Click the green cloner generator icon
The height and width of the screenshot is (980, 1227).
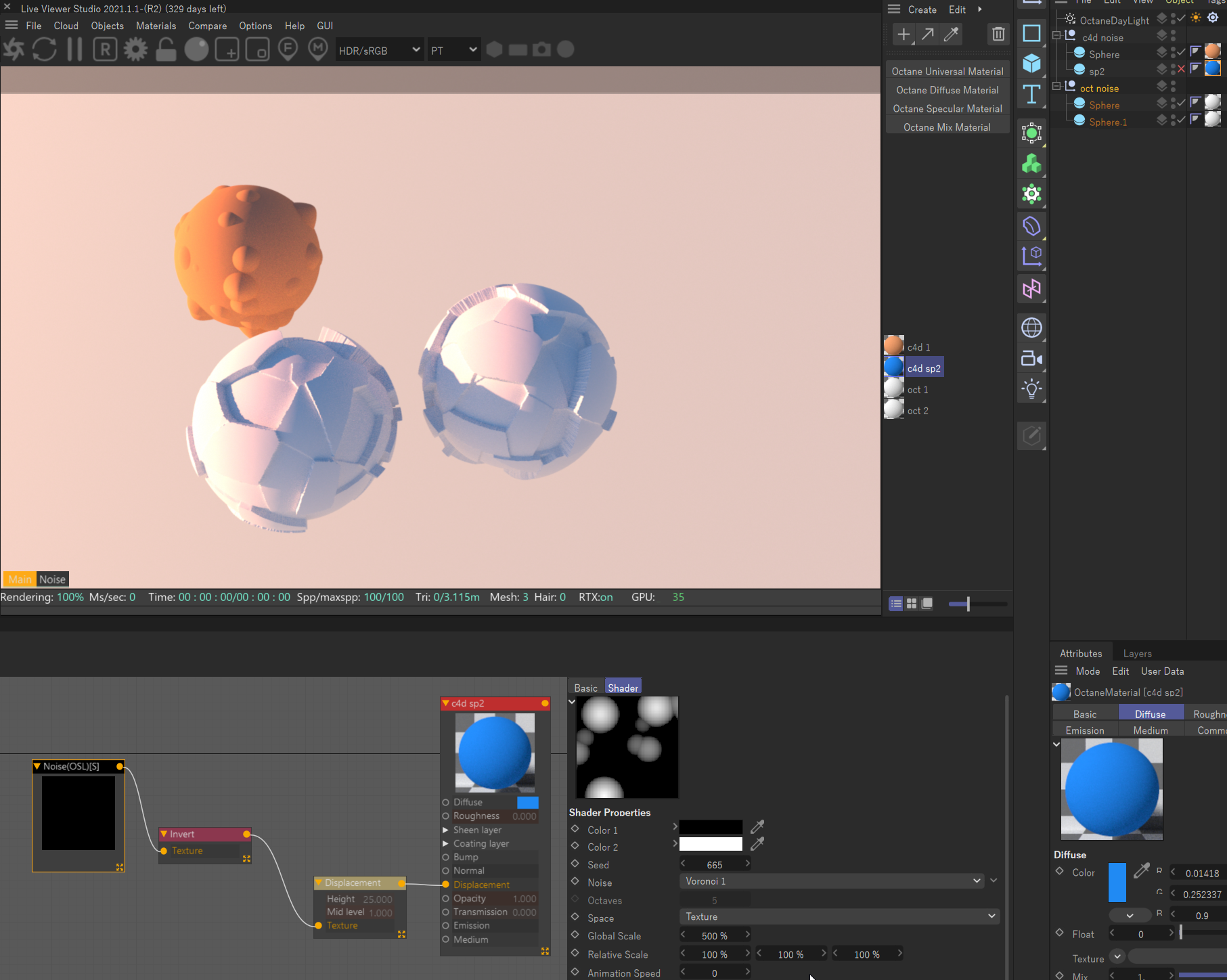coord(1031,164)
